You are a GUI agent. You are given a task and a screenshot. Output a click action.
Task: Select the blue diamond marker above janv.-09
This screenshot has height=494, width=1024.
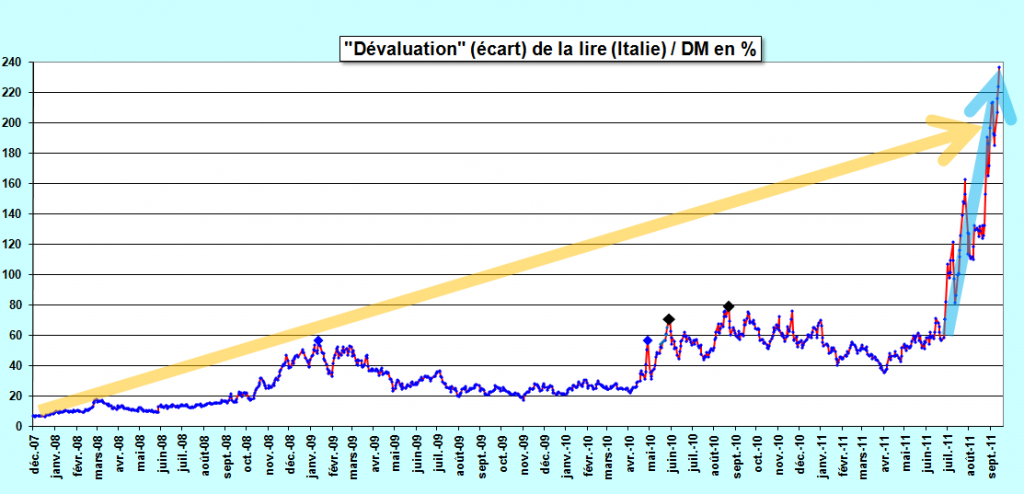(318, 340)
